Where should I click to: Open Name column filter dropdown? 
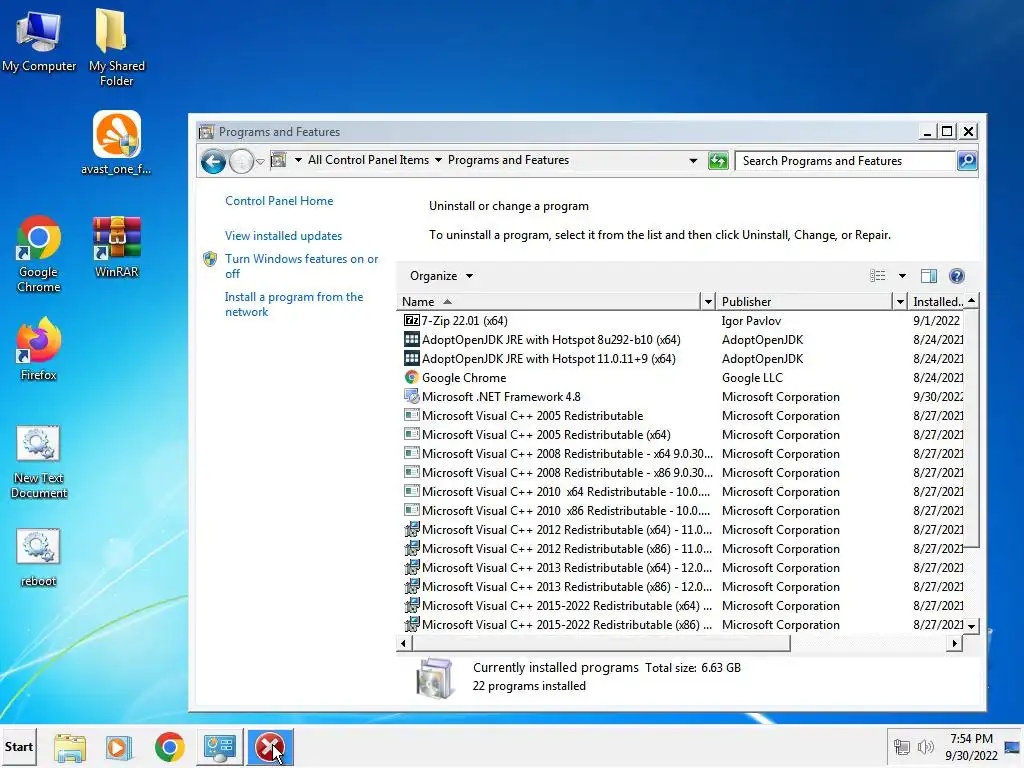click(708, 302)
